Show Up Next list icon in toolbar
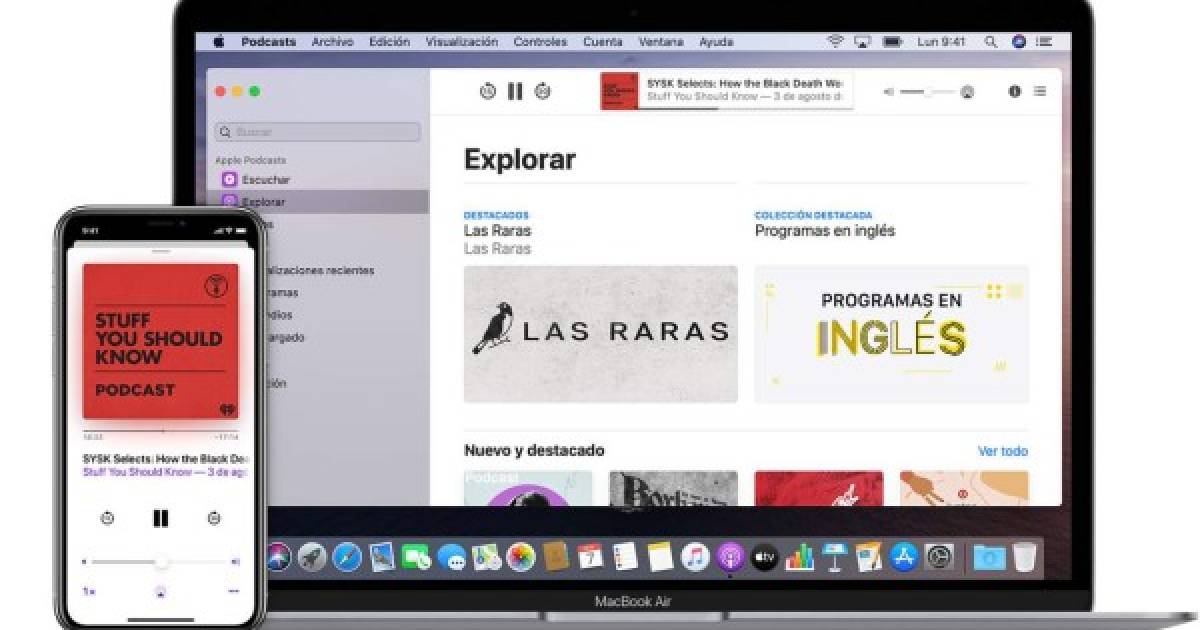This screenshot has height=630, width=1200. click(x=1040, y=91)
